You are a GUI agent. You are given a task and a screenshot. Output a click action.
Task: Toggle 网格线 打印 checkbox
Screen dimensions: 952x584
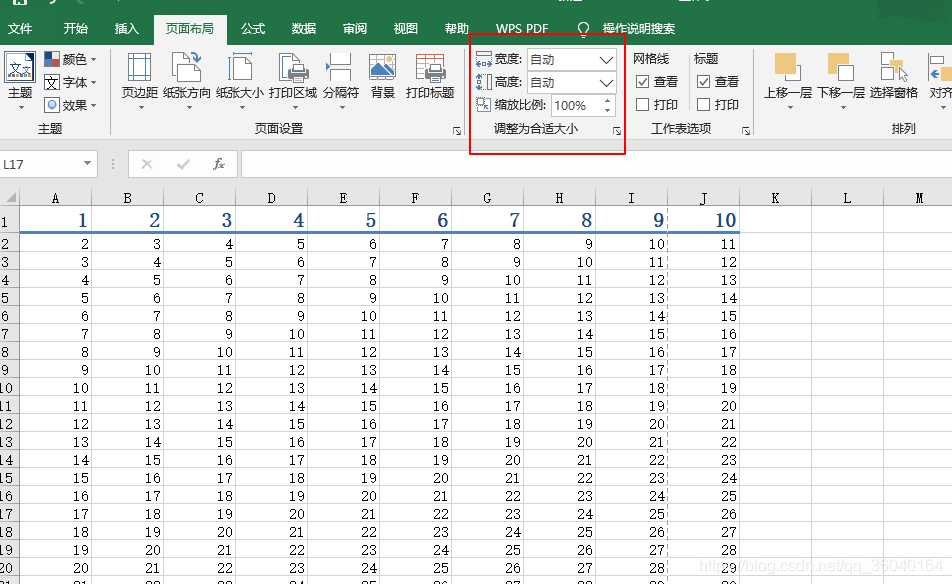tap(642, 104)
